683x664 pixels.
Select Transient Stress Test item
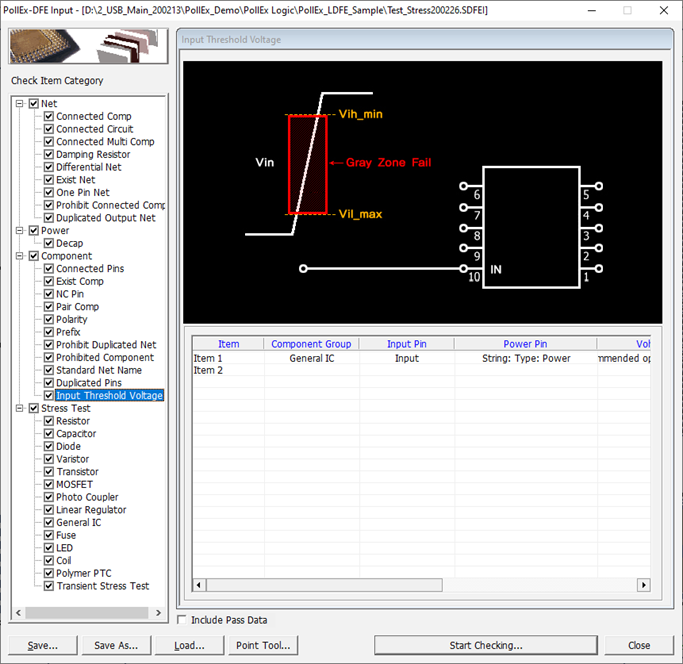click(102, 586)
